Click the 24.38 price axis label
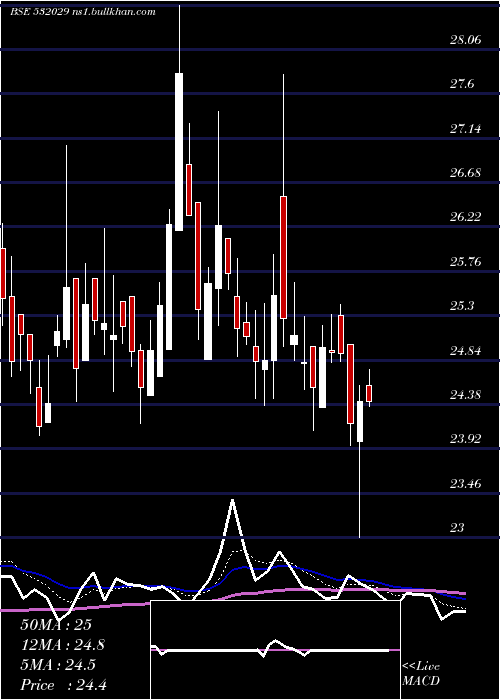The image size is (500, 700). pyautogui.click(x=465, y=395)
